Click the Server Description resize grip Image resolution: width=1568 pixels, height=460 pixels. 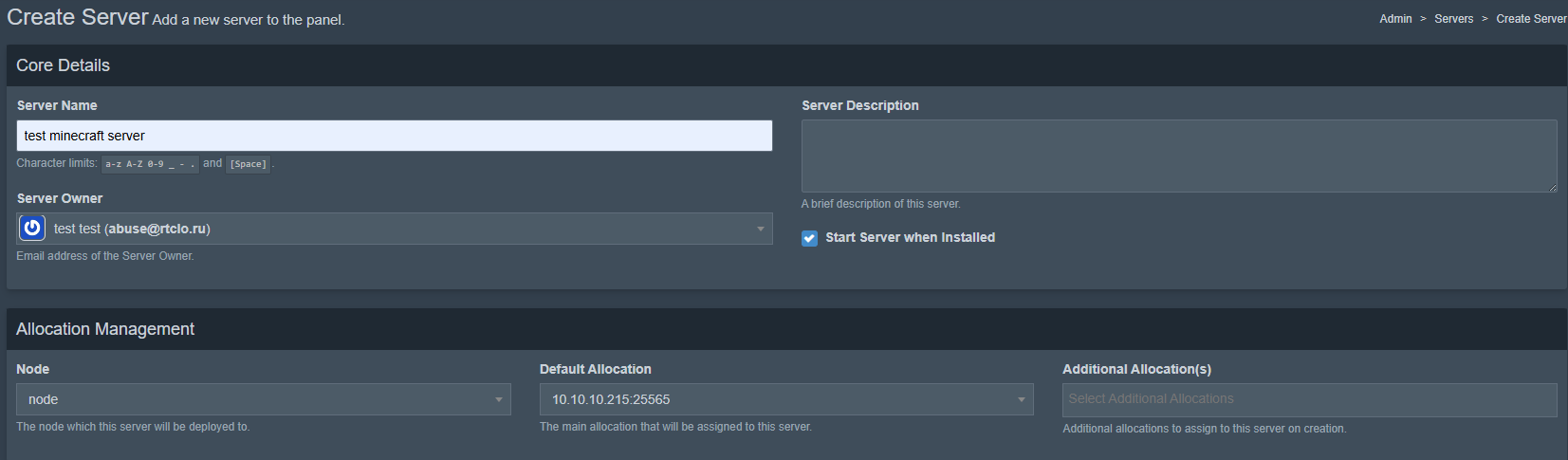(x=1552, y=188)
